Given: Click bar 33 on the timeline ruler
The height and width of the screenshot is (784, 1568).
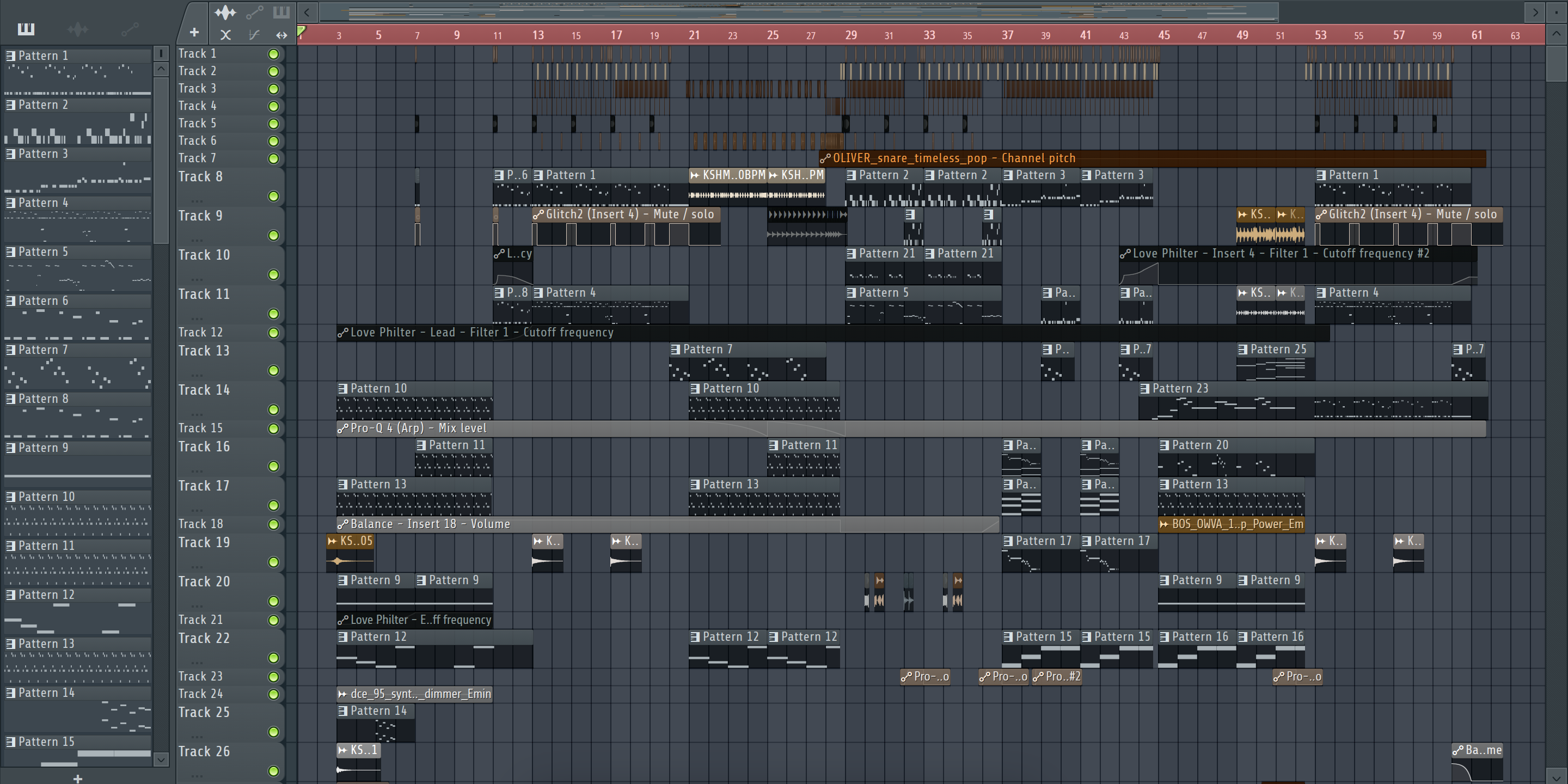Looking at the screenshot, I should point(929,35).
